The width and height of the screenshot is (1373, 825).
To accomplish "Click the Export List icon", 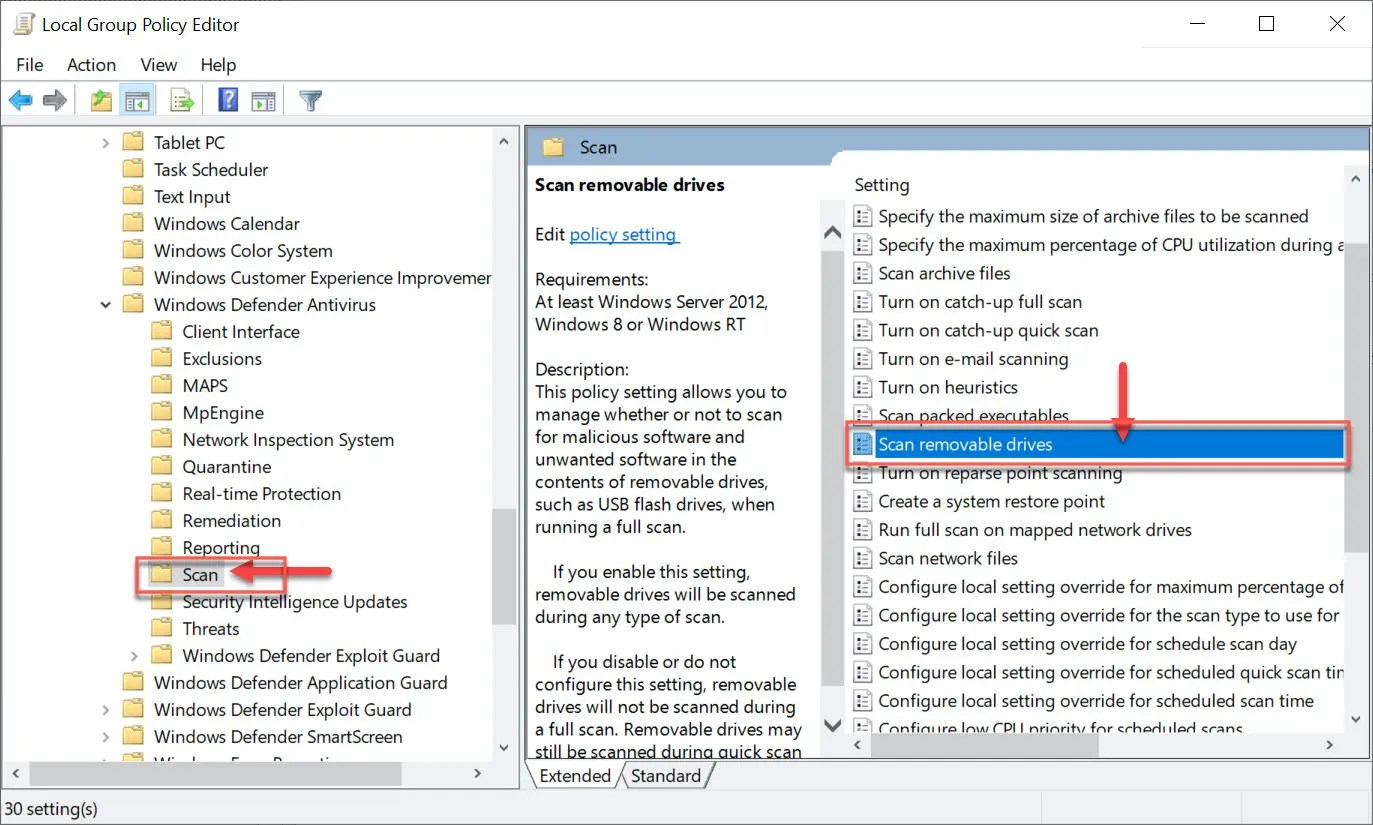I will pyautogui.click(x=181, y=99).
